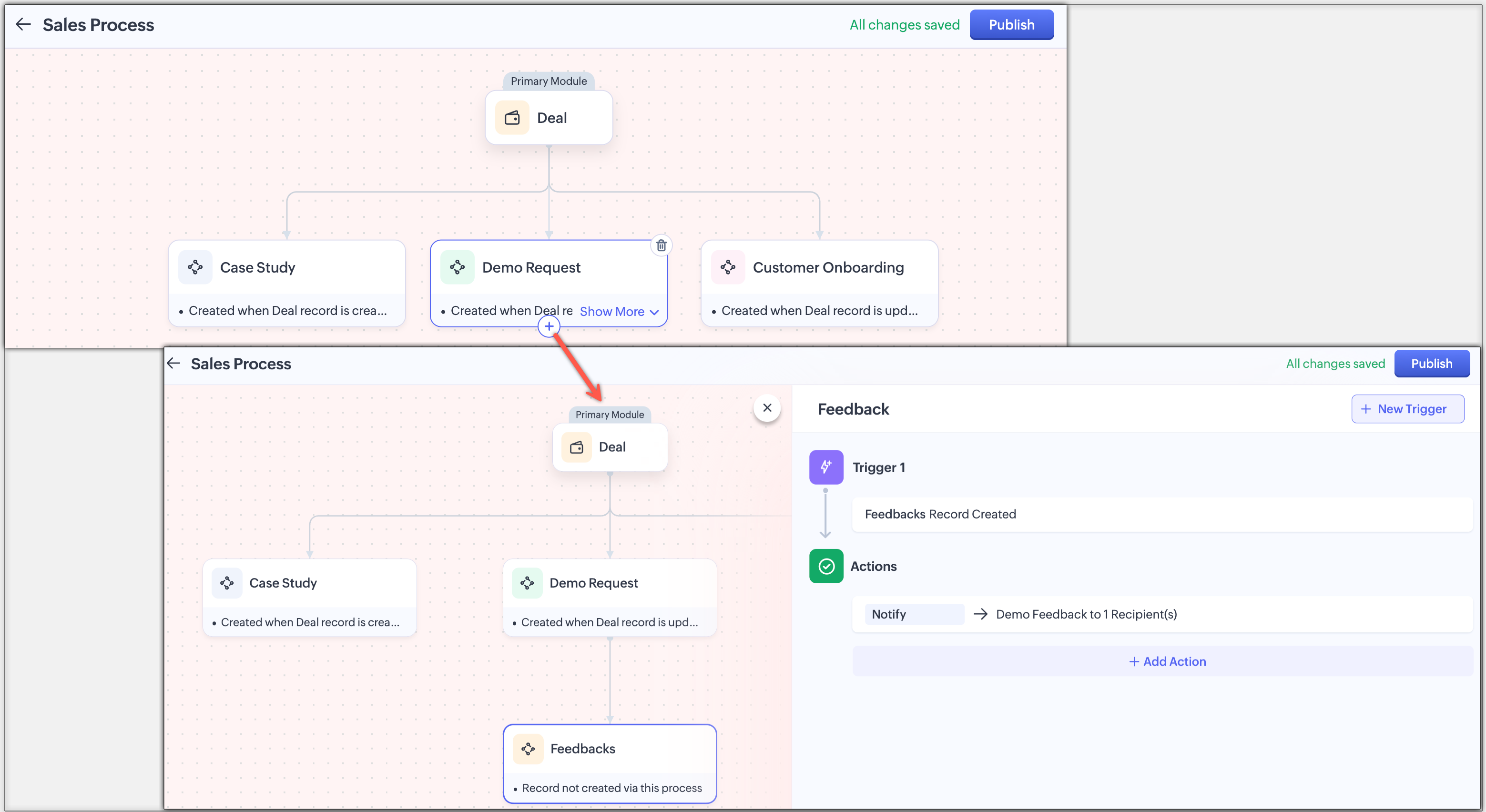Screen dimensions: 1486x812
Task: Open Demo Feedback to 1 Recipient(s) action
Action: tap(1086, 614)
